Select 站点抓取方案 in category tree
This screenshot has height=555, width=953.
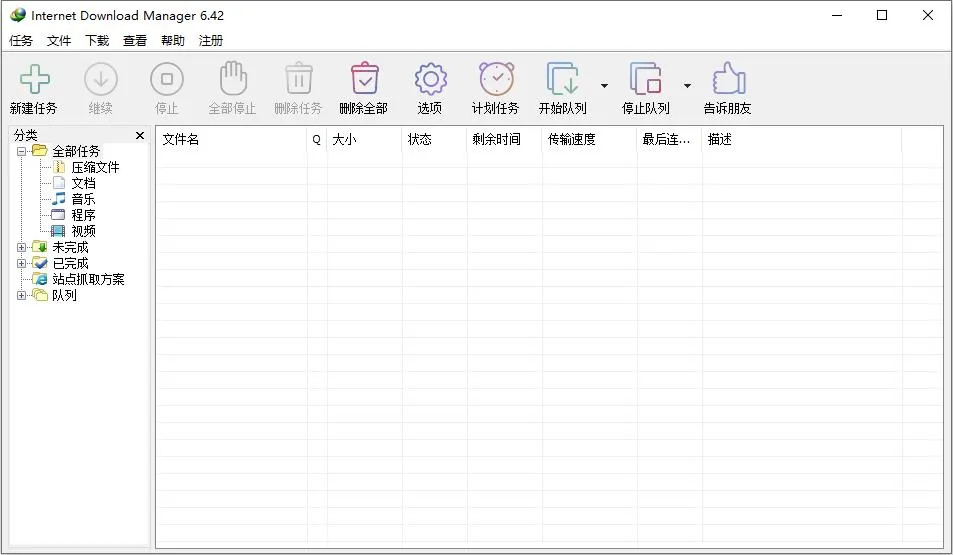[88, 279]
